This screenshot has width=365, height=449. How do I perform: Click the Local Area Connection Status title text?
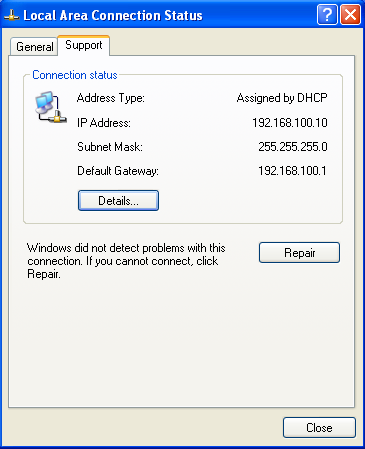113,16
